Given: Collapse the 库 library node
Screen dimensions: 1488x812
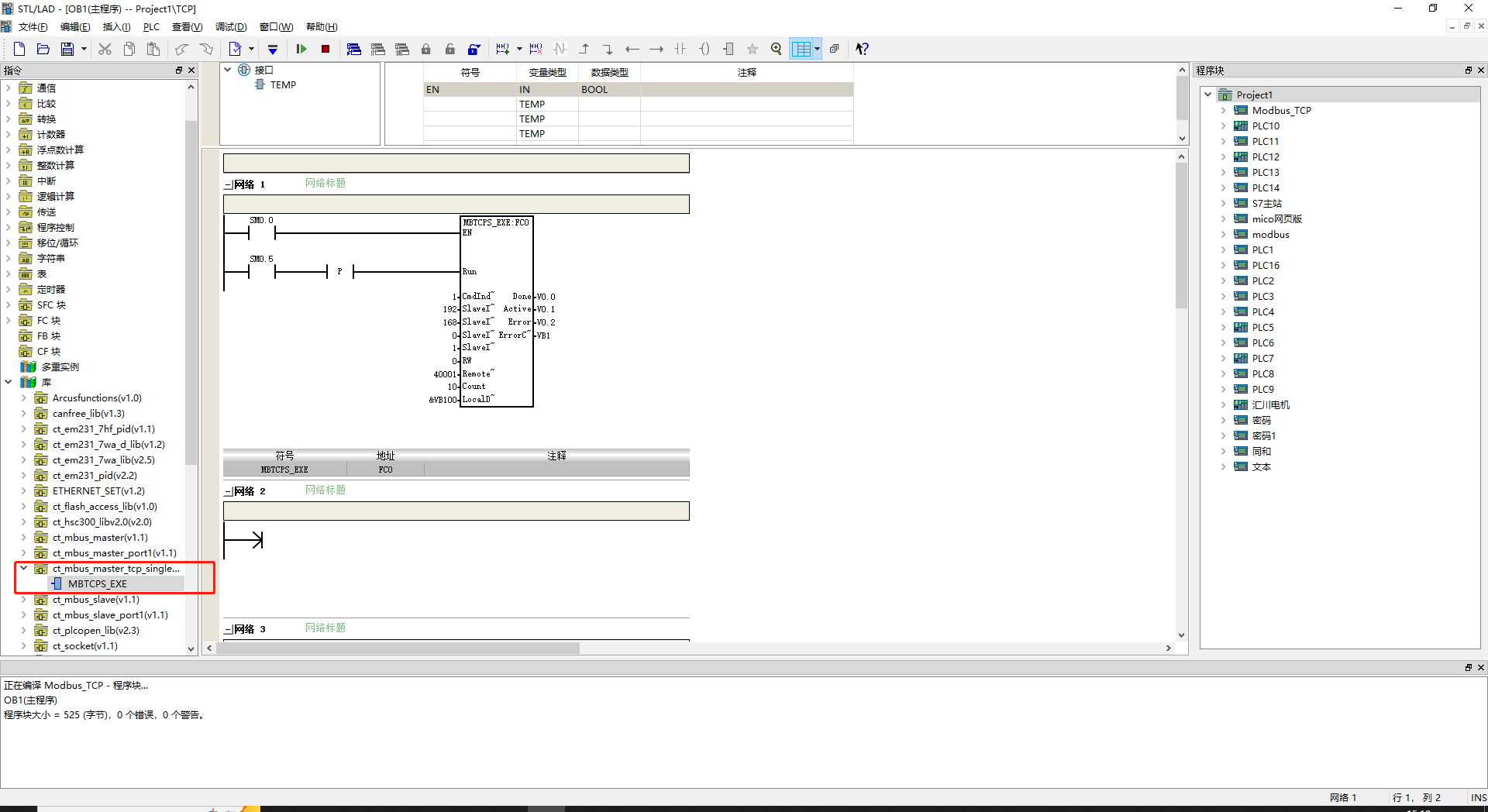Looking at the screenshot, I should 9,382.
